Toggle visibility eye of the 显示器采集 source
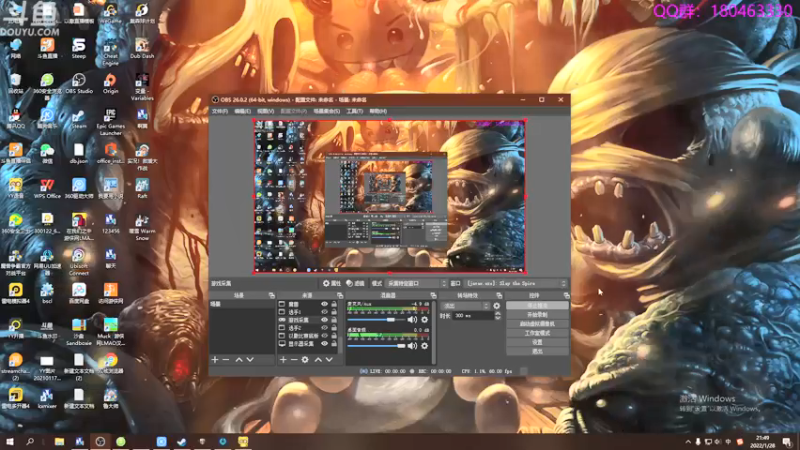This screenshot has width=800, height=450. (324, 344)
